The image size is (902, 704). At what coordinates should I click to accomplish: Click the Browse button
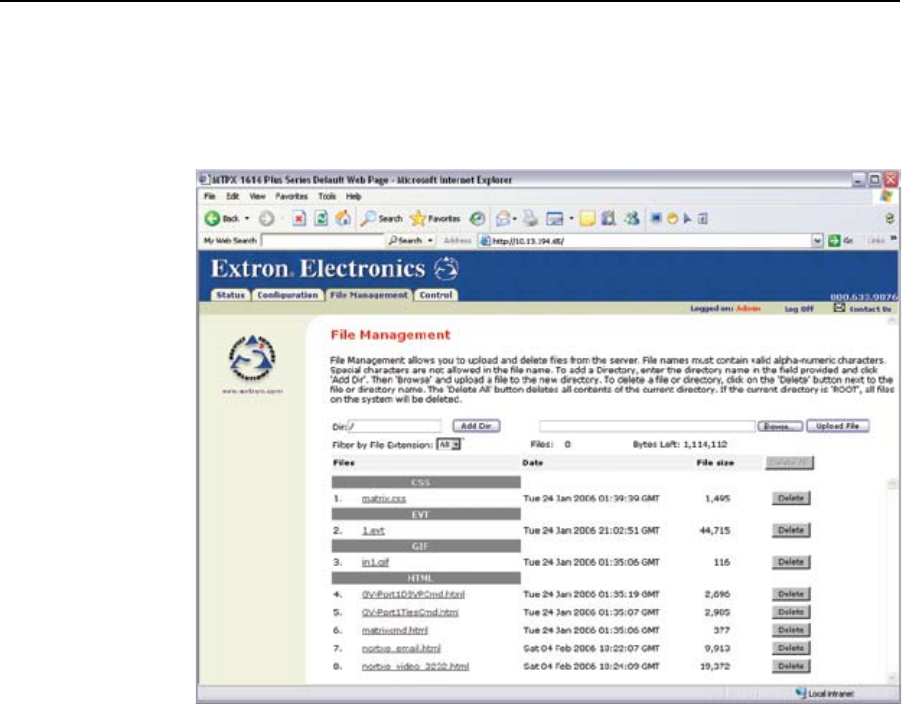[780, 426]
